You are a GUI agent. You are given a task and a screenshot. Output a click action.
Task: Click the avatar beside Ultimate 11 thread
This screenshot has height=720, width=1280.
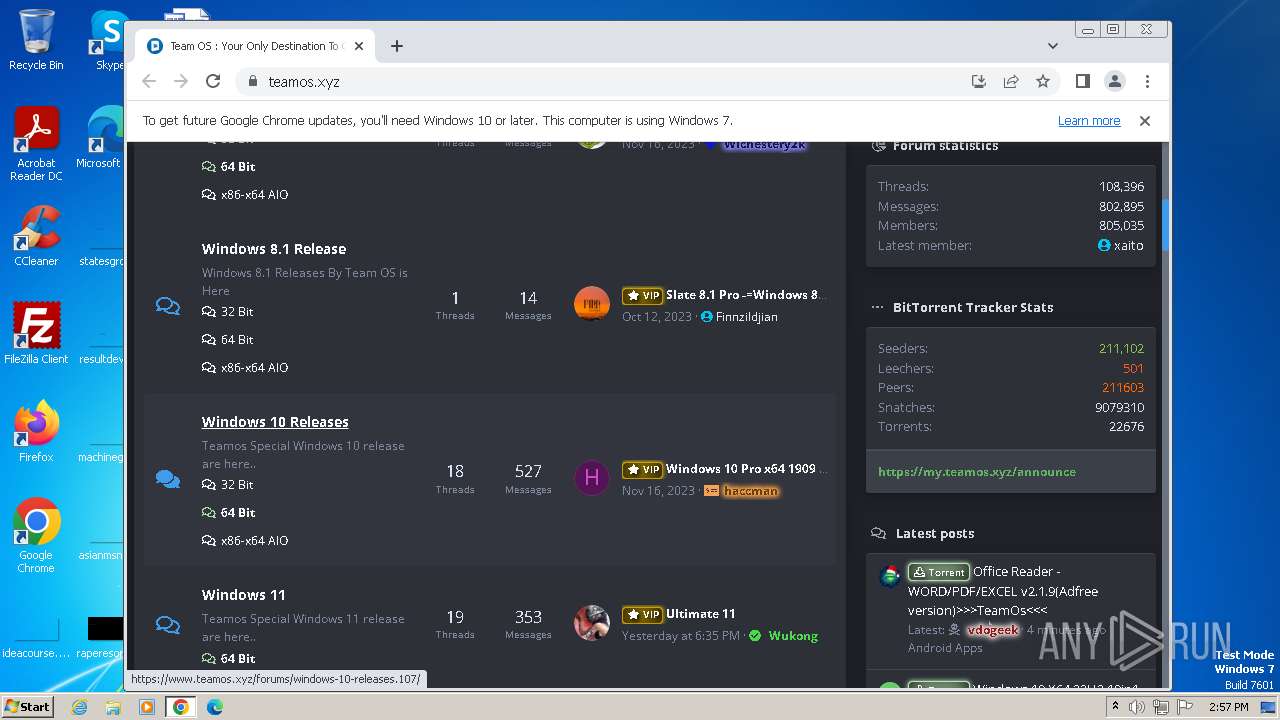[x=592, y=623]
